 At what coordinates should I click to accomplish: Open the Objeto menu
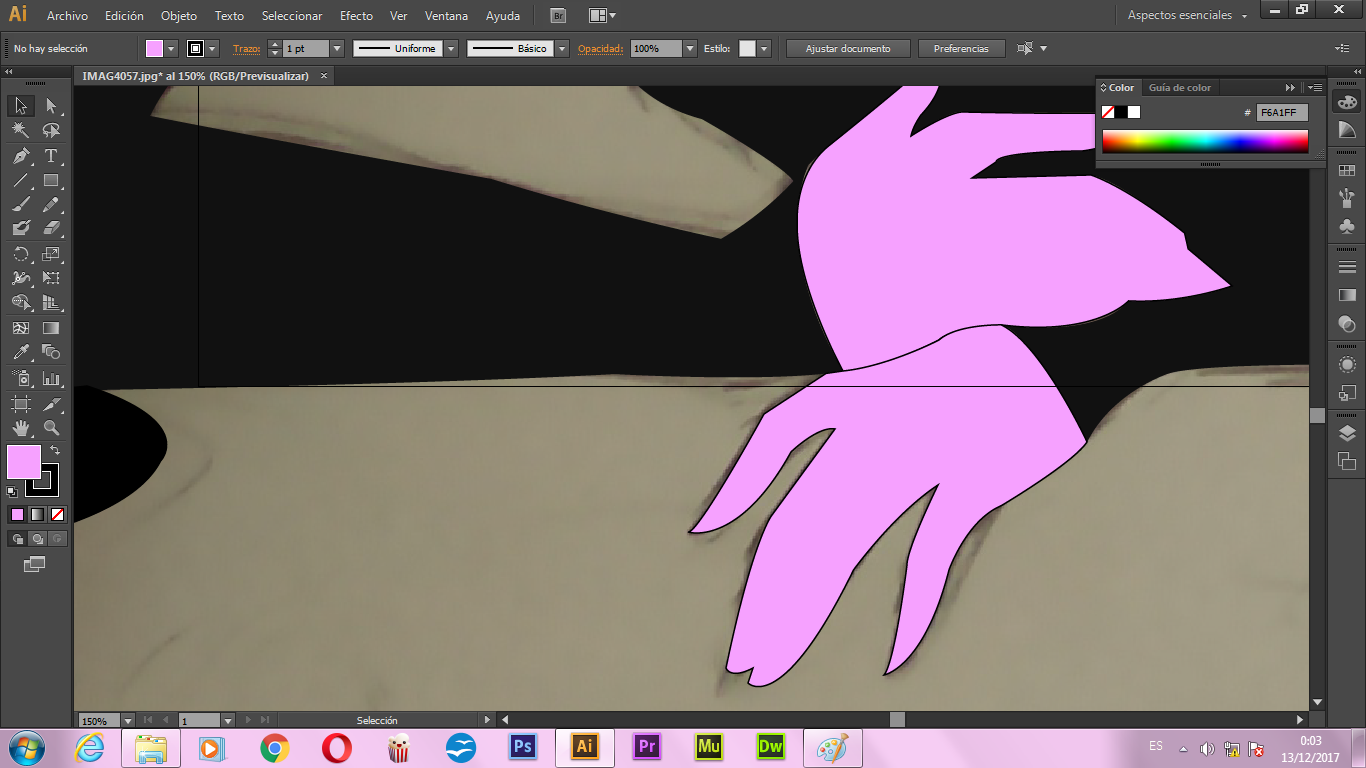tap(179, 16)
